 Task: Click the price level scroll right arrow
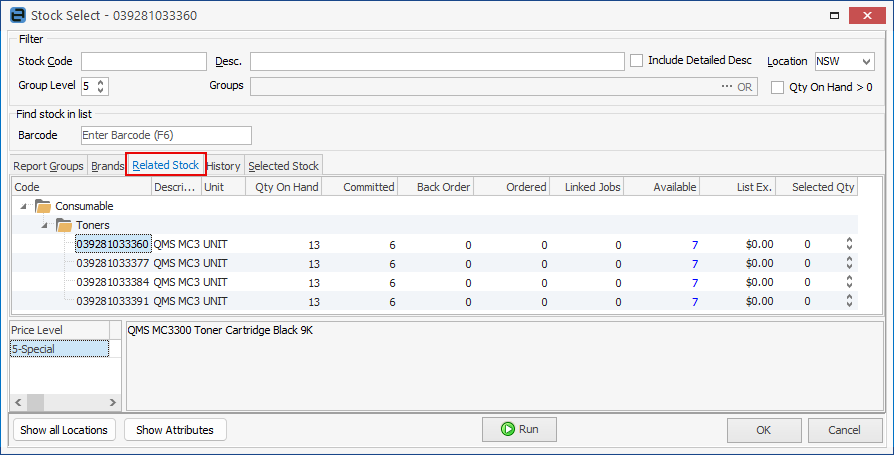click(112, 402)
